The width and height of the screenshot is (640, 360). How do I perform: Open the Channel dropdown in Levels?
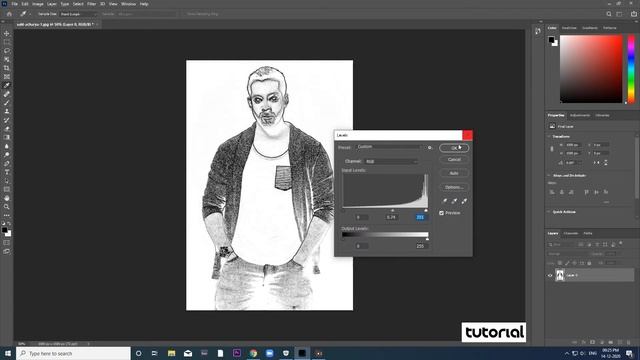391,162
